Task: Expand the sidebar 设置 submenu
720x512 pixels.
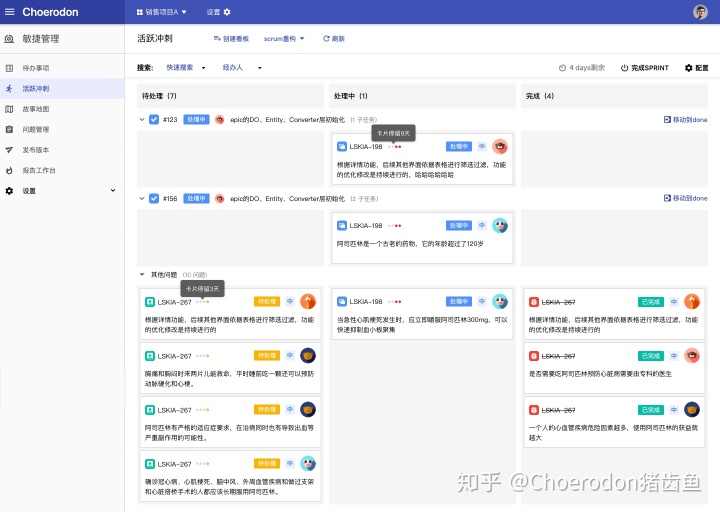Action: 113,191
